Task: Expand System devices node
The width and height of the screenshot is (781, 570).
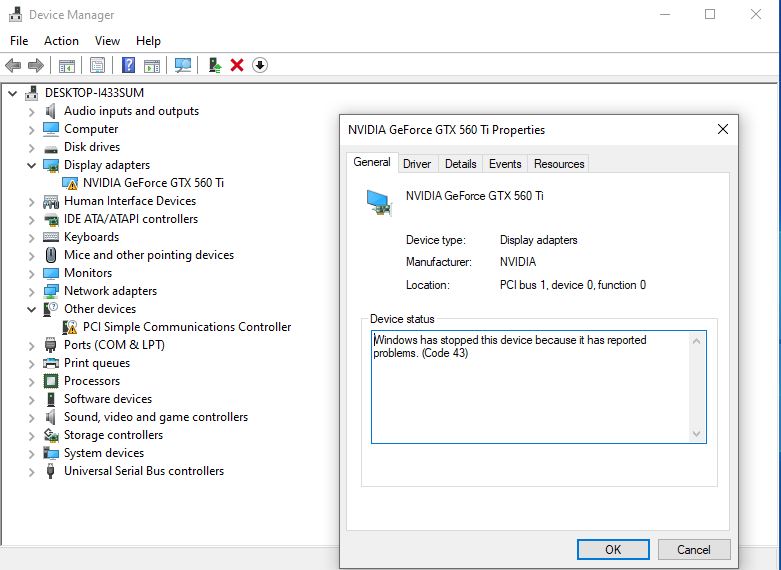Action: 31,453
